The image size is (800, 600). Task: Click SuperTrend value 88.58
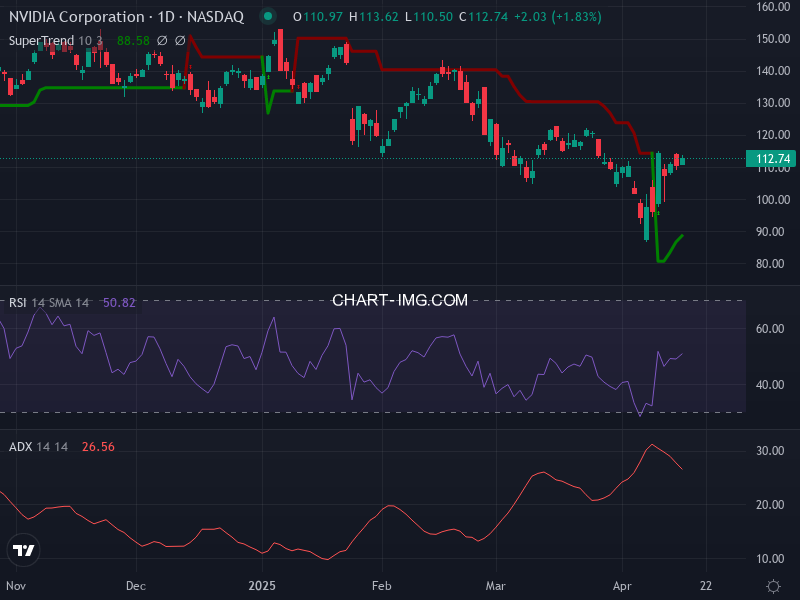pyautogui.click(x=133, y=40)
